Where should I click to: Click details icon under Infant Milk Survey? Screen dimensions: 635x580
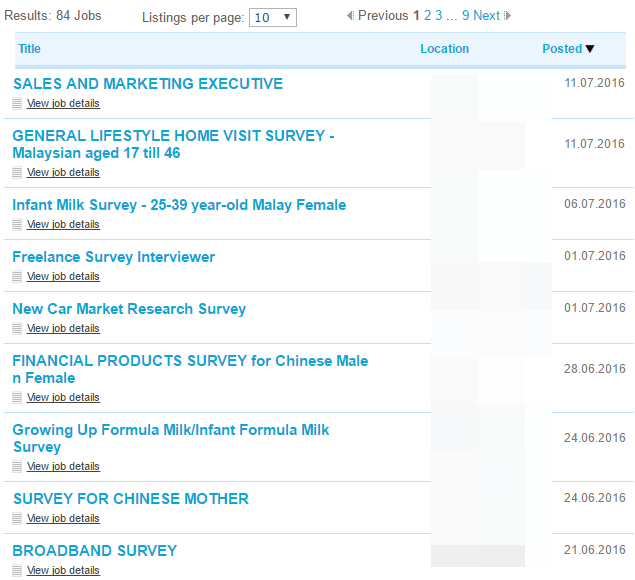point(17,224)
